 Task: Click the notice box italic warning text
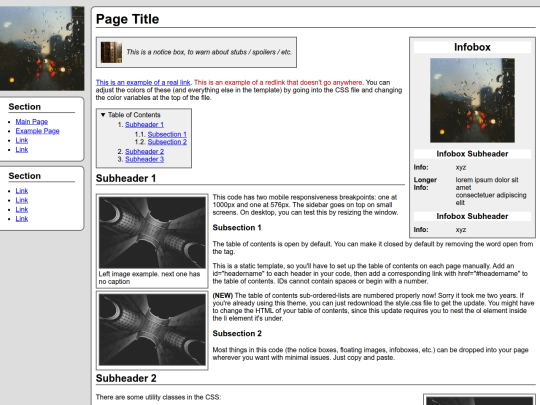click(x=209, y=52)
